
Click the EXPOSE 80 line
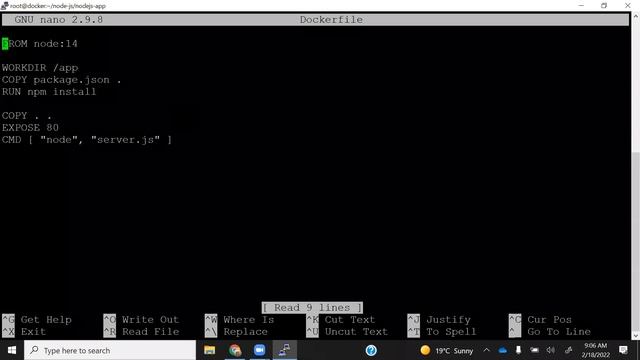tap(30, 127)
